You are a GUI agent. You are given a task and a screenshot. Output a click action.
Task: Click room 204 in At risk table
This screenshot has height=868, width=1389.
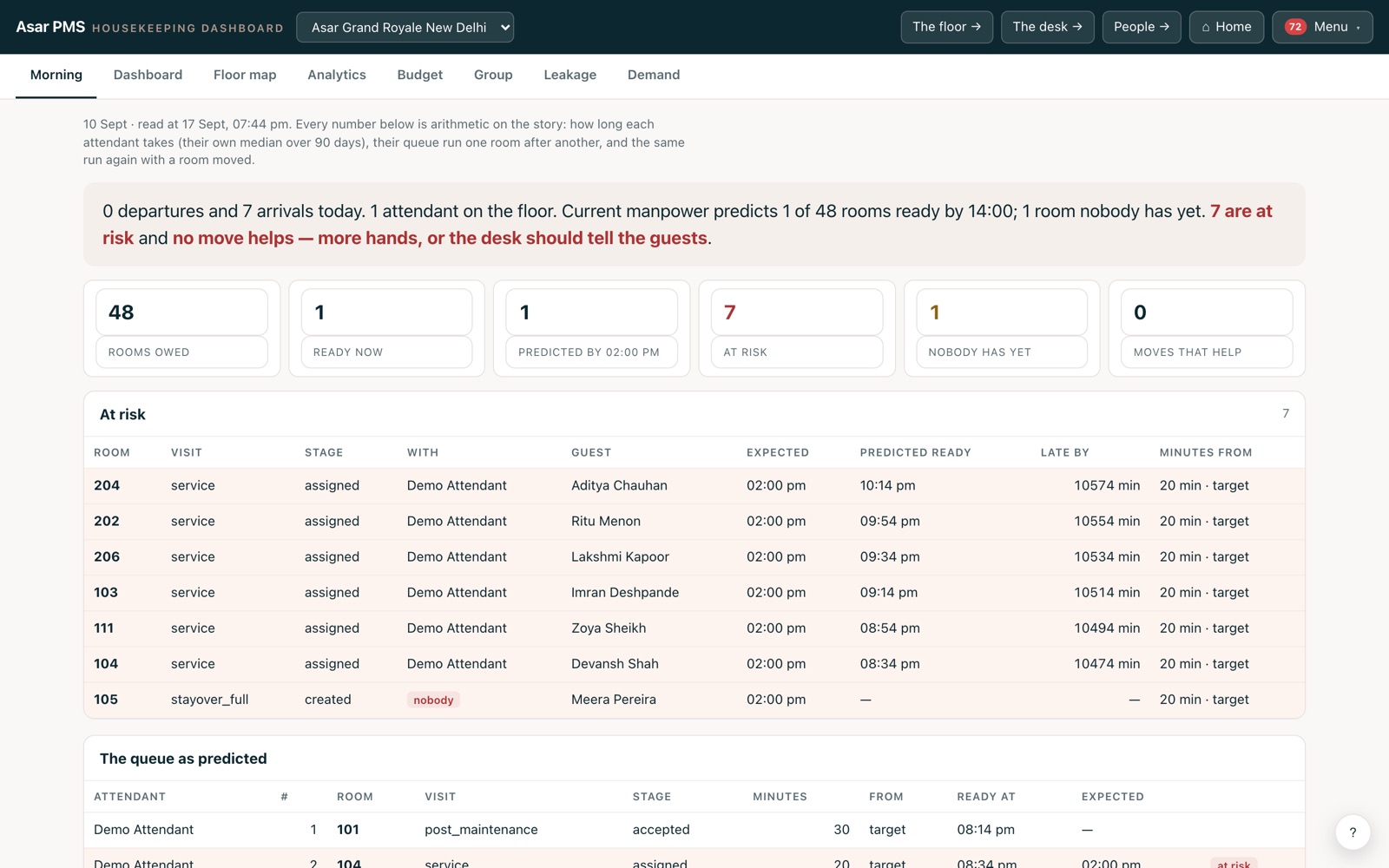107,485
